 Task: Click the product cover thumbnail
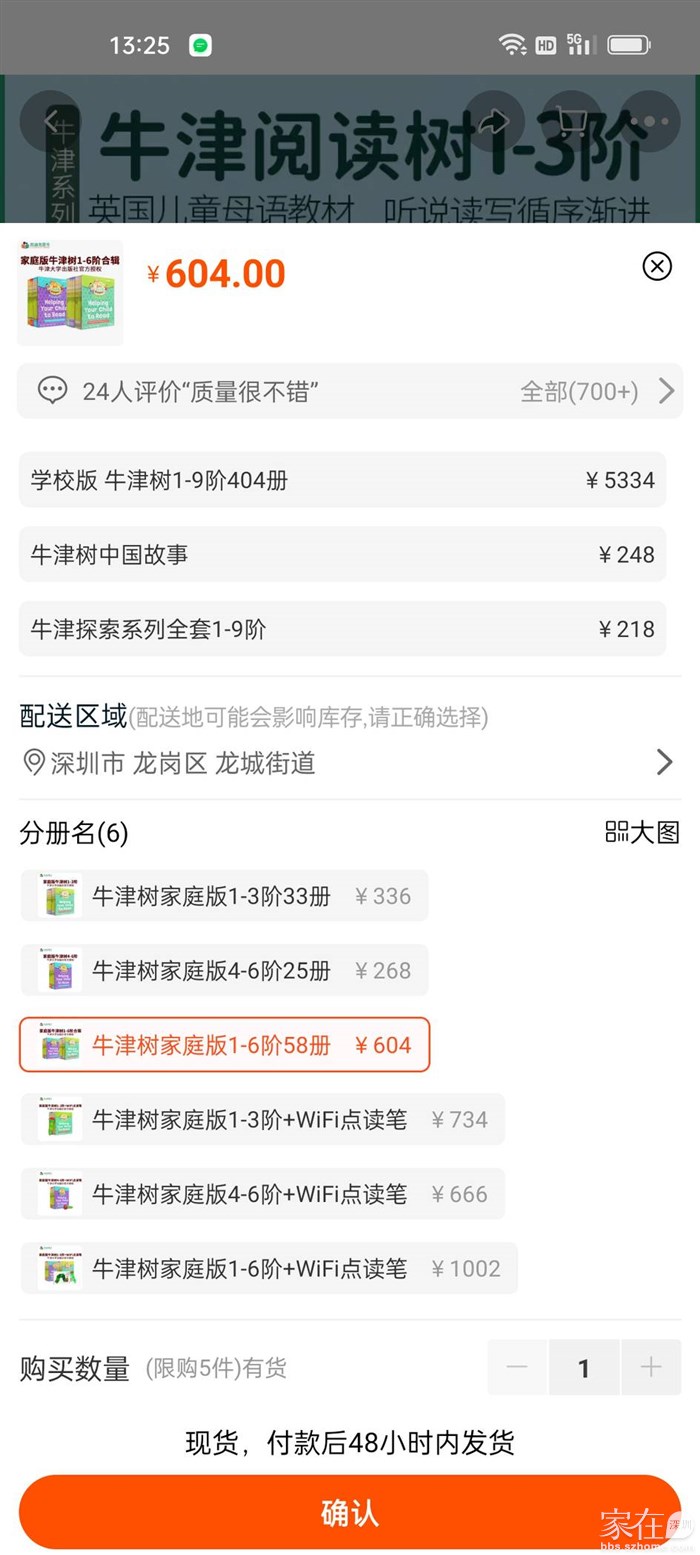point(70,293)
